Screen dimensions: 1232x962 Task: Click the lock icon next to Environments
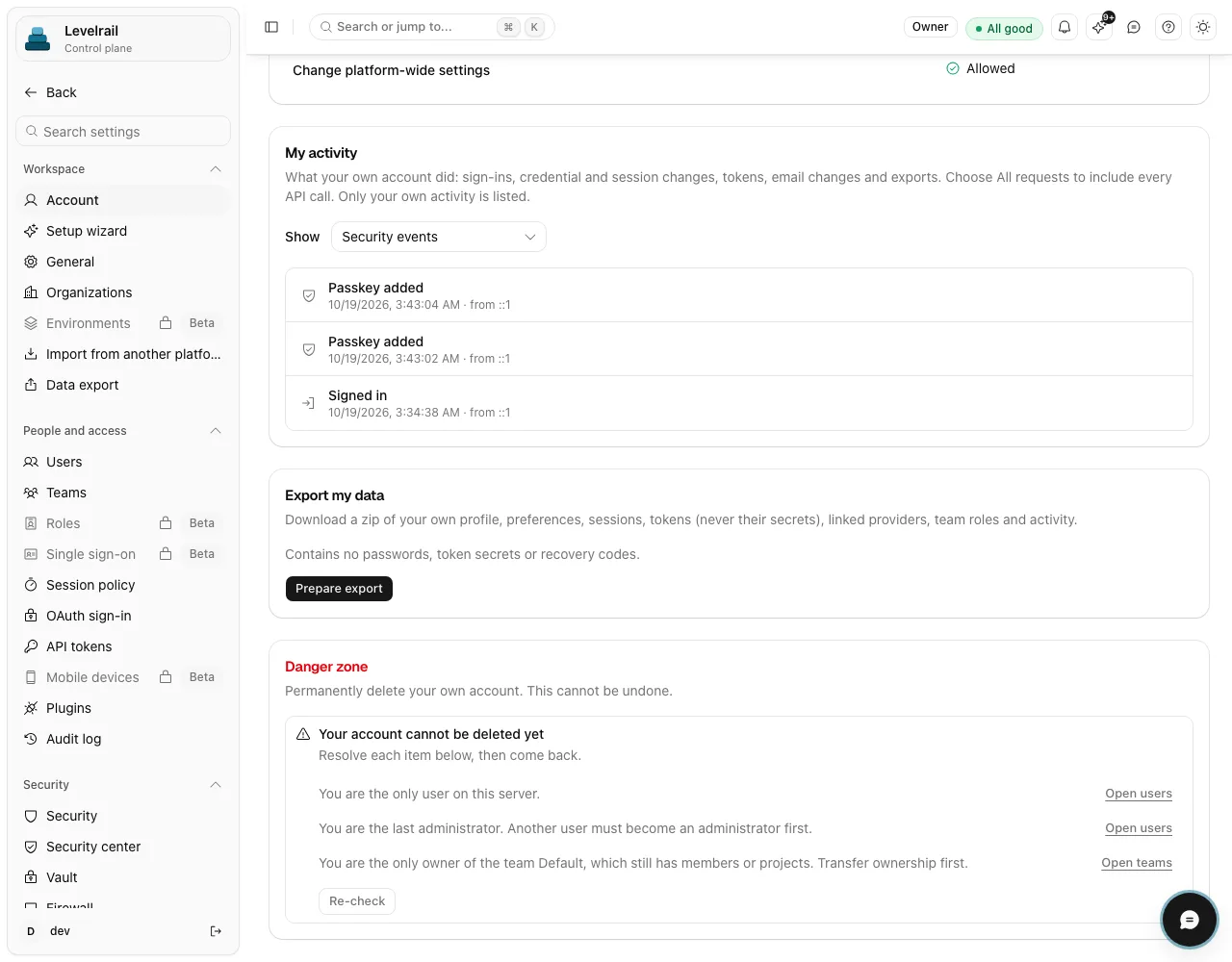click(166, 323)
